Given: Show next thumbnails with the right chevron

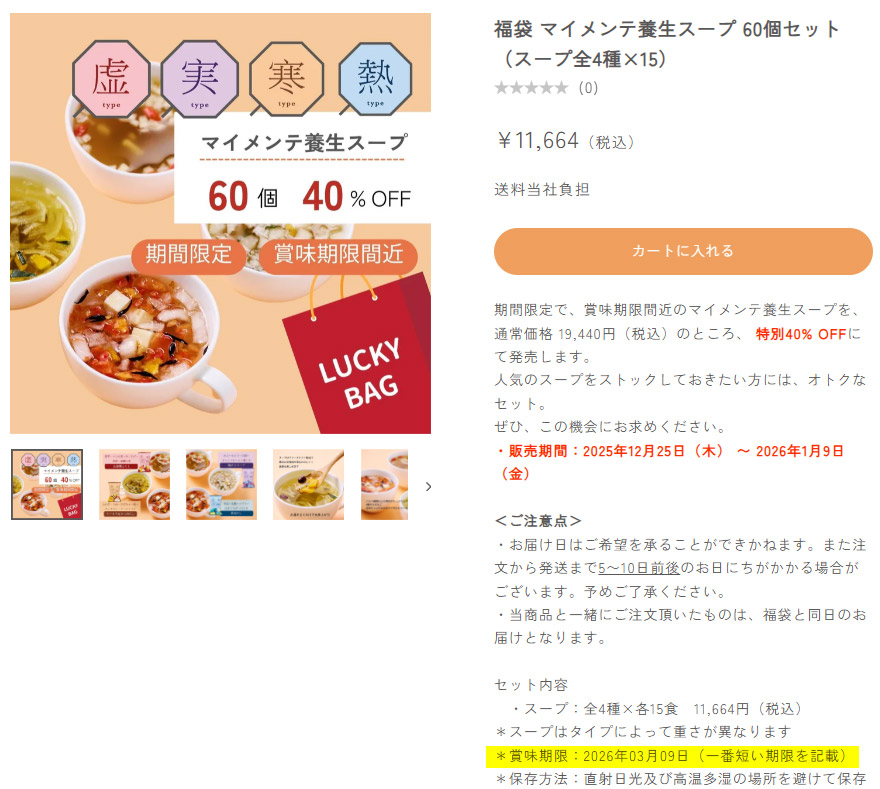Looking at the screenshot, I should [x=428, y=486].
